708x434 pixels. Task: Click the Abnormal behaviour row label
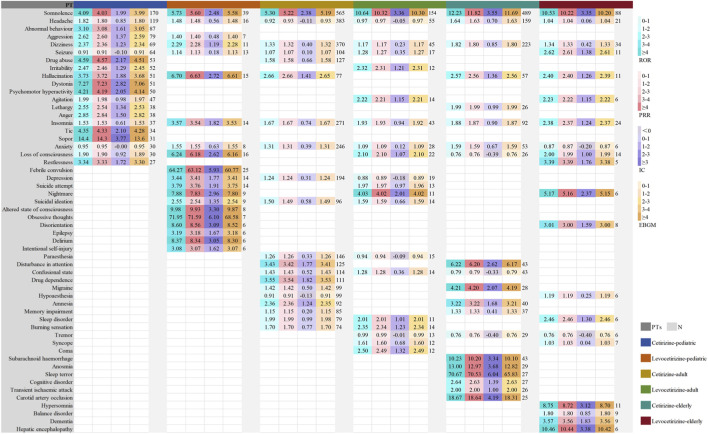point(48,29)
